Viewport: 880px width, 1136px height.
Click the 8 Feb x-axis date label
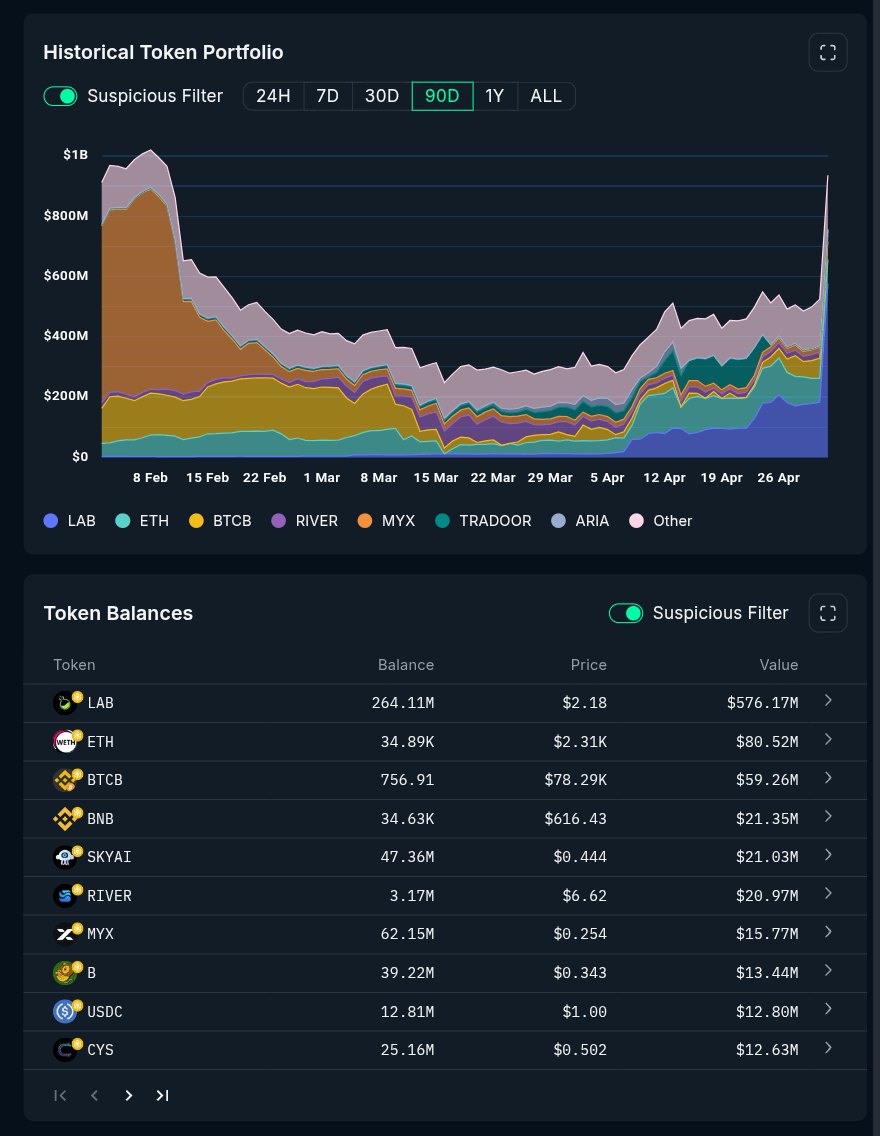151,478
